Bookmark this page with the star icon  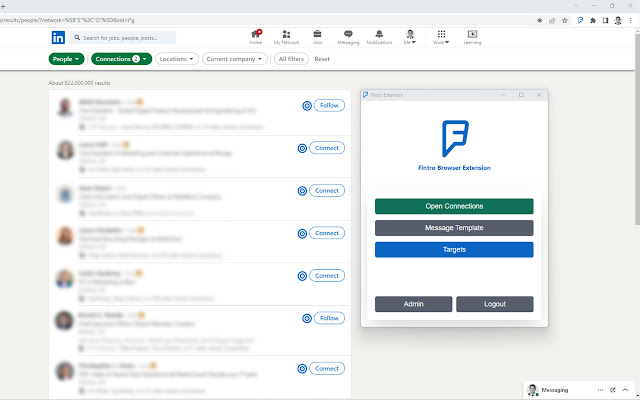(x=565, y=20)
